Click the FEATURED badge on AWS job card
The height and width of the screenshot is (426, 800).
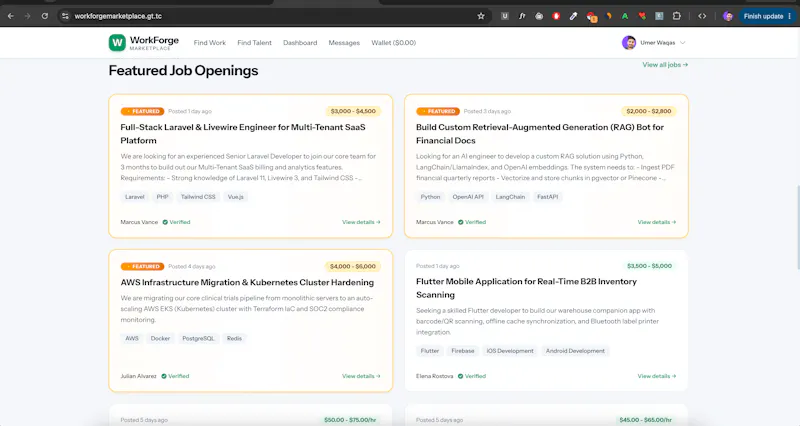click(142, 266)
